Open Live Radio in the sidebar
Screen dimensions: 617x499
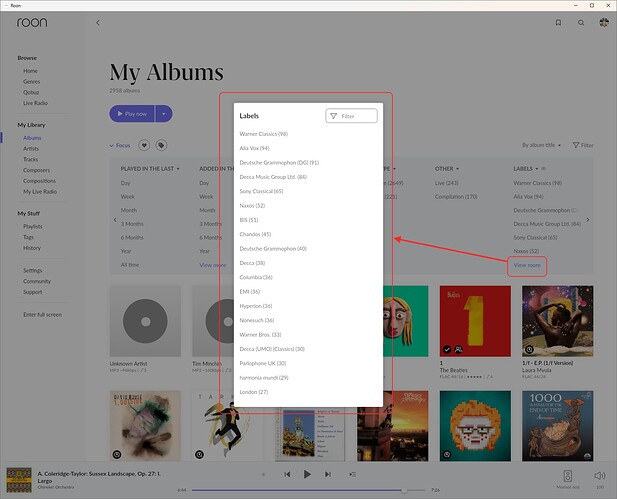(x=35, y=103)
